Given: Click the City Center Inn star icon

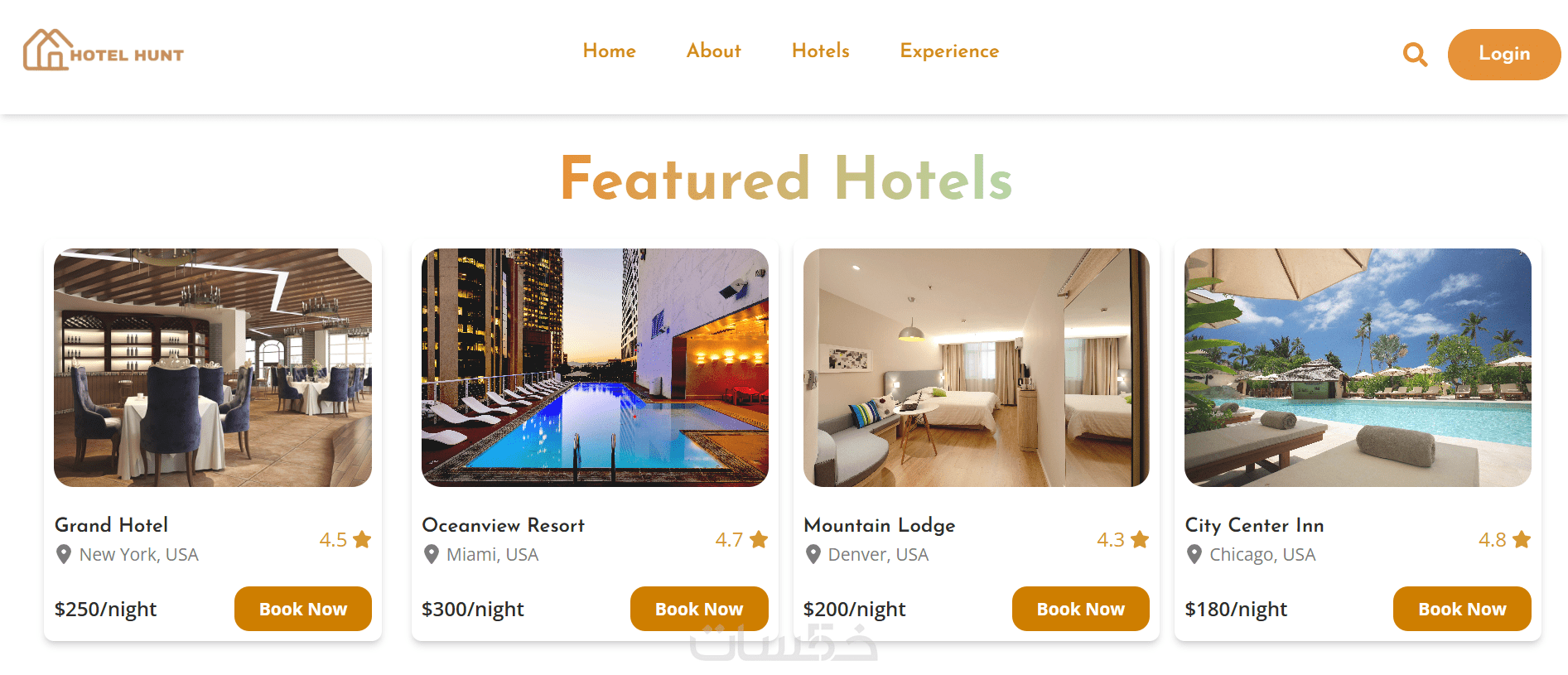Looking at the screenshot, I should click(x=1522, y=540).
